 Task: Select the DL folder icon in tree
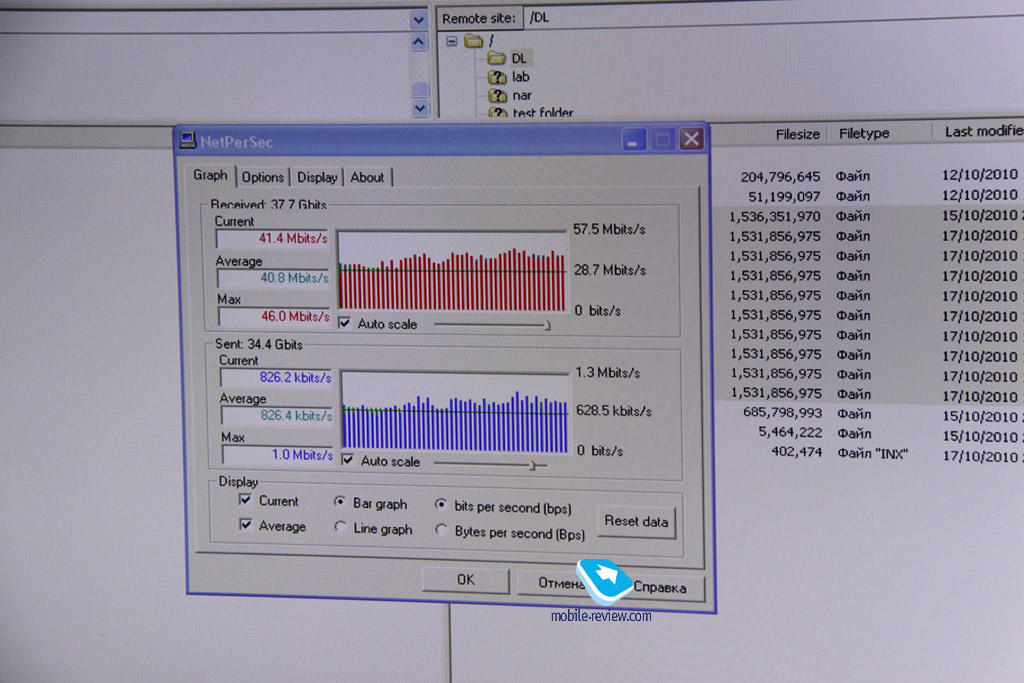(x=496, y=58)
